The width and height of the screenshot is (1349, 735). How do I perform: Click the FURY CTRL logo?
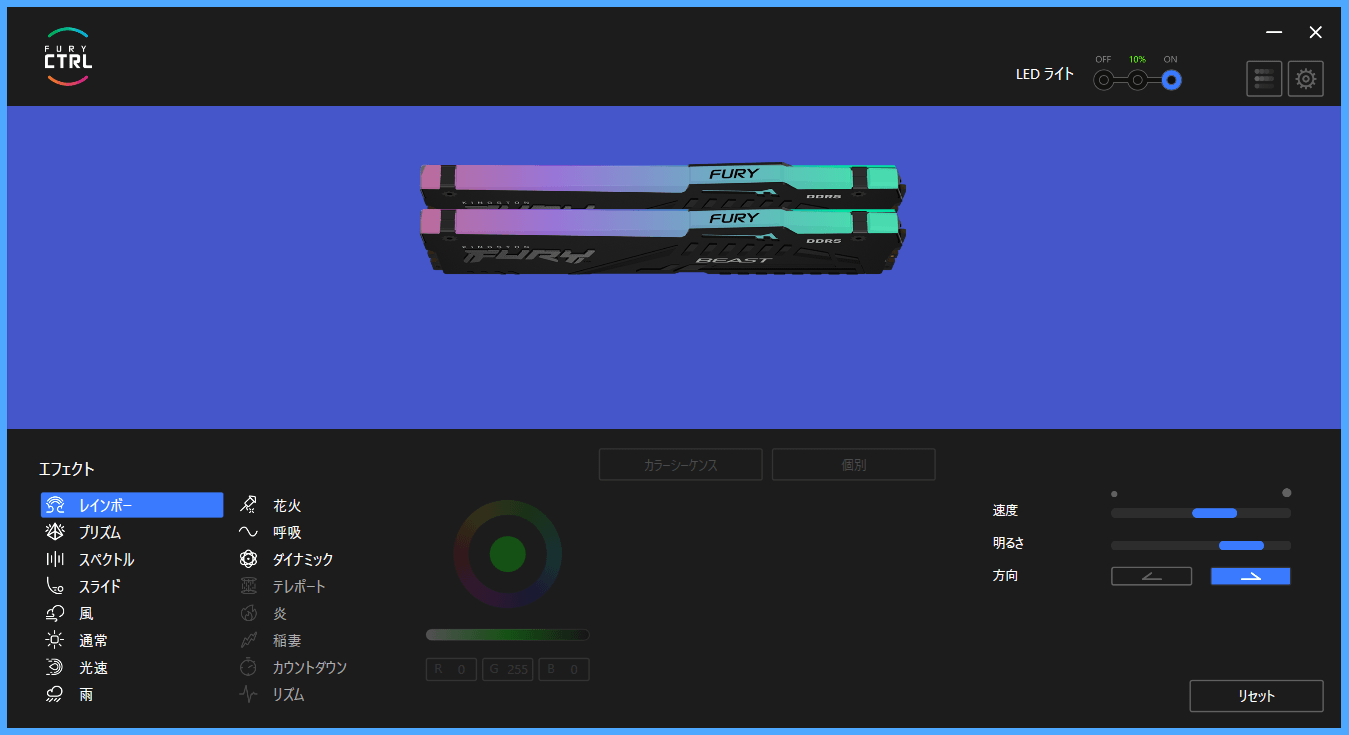click(x=68, y=57)
